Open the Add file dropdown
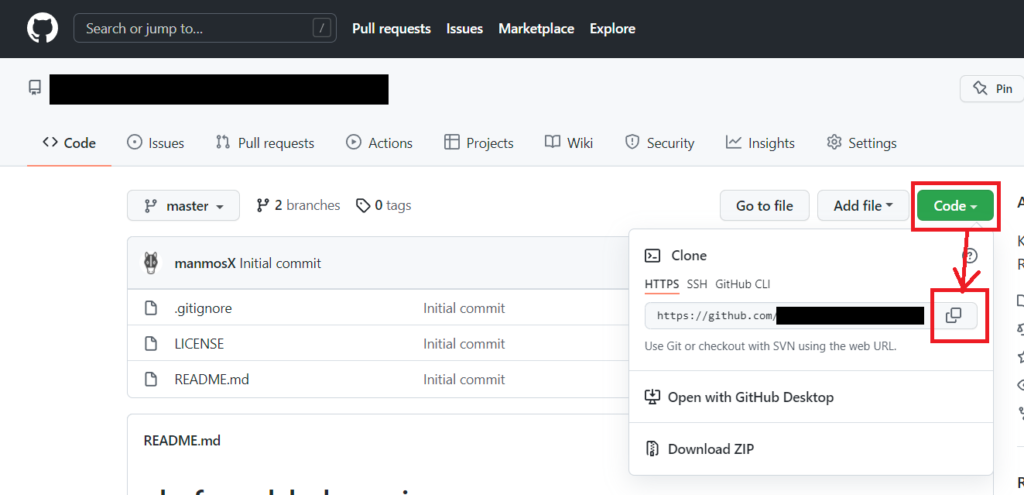 pos(862,206)
